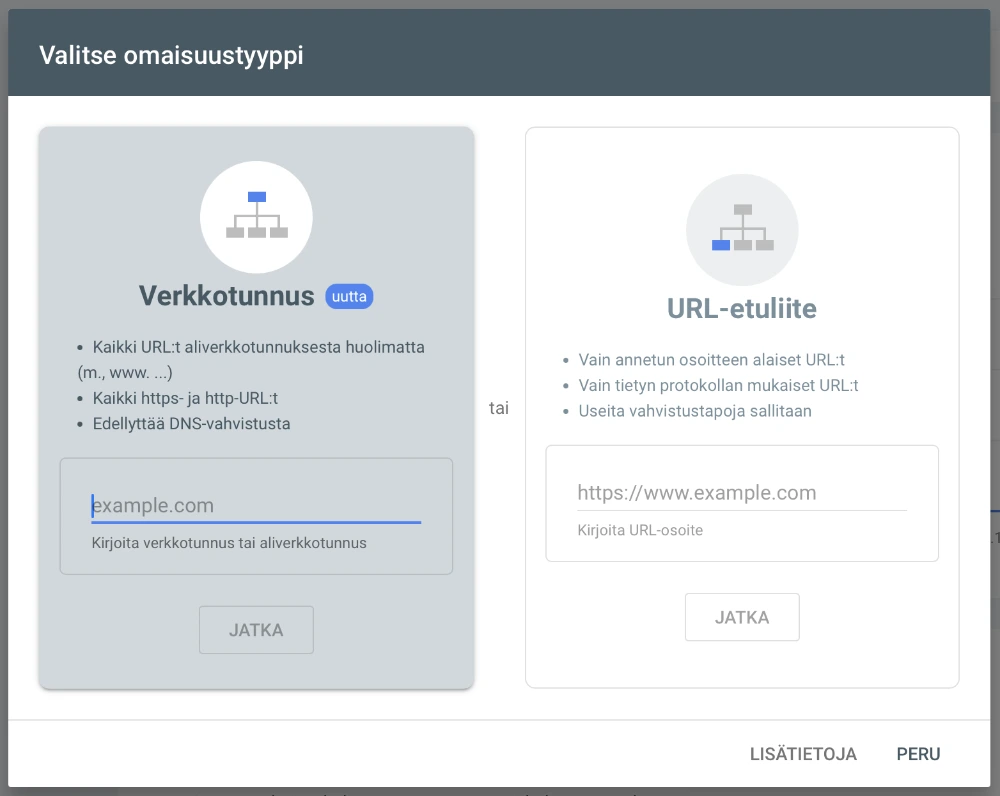Click the URL-etuliite hierarchy icon
The height and width of the screenshot is (796, 1000).
[742, 230]
